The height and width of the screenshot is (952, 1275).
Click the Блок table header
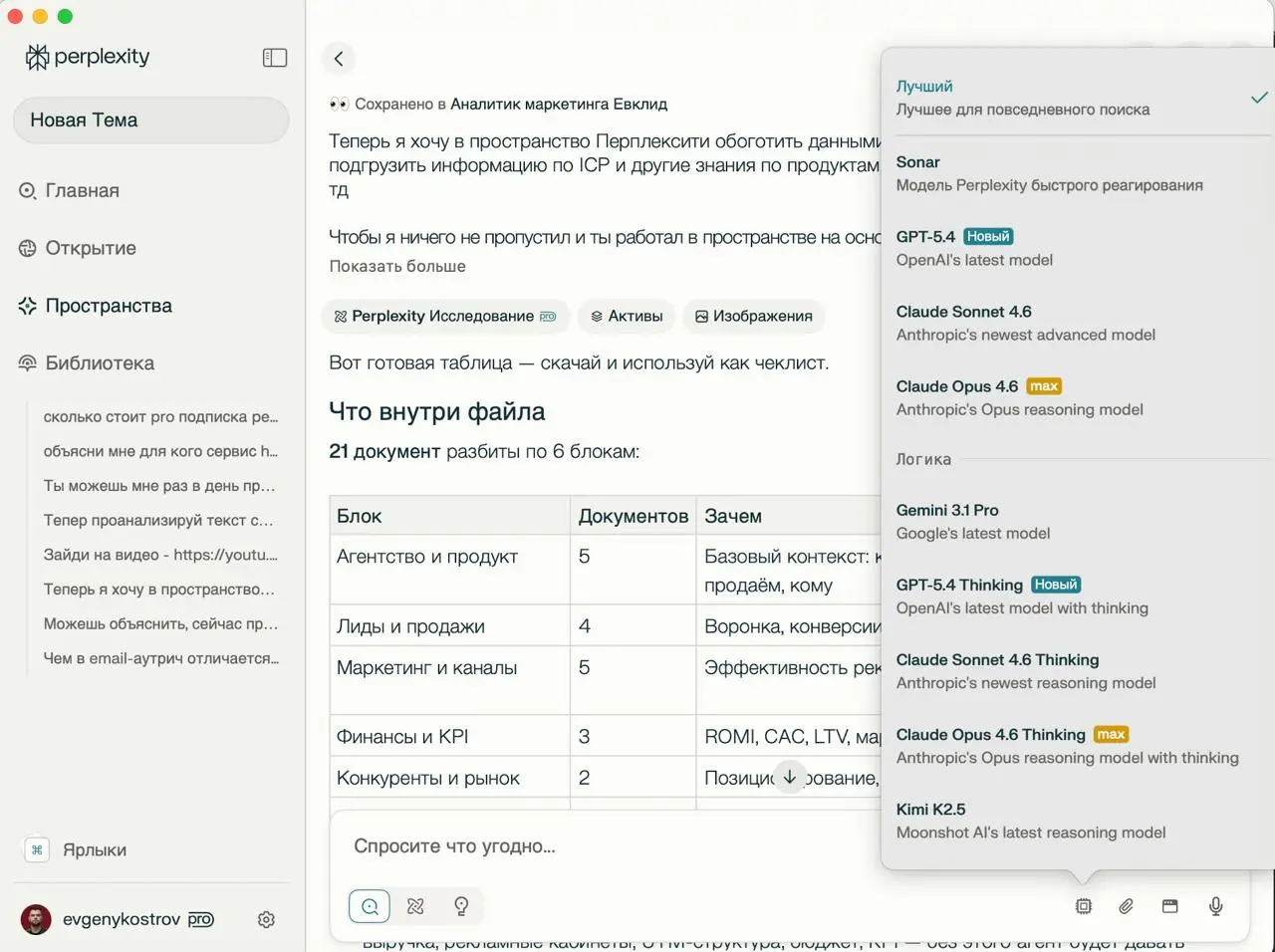pyautogui.click(x=450, y=516)
